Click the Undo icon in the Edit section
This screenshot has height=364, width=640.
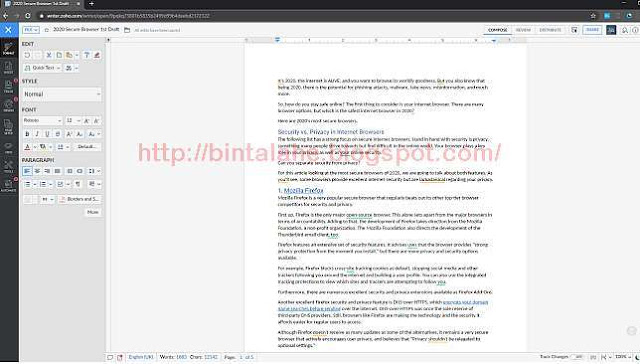pyautogui.click(x=27, y=55)
